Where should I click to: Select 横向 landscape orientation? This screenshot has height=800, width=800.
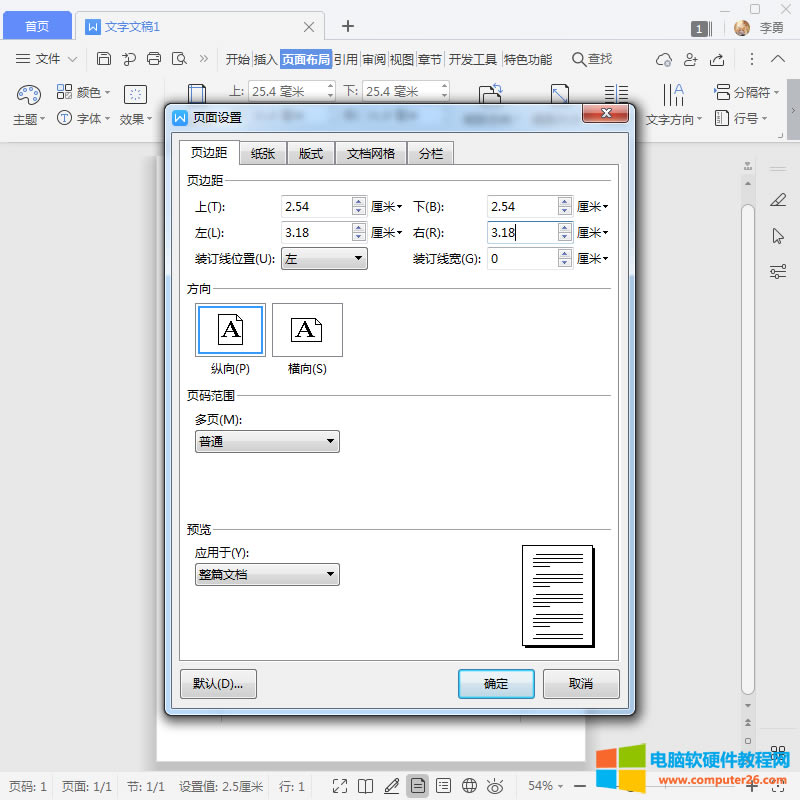(307, 330)
